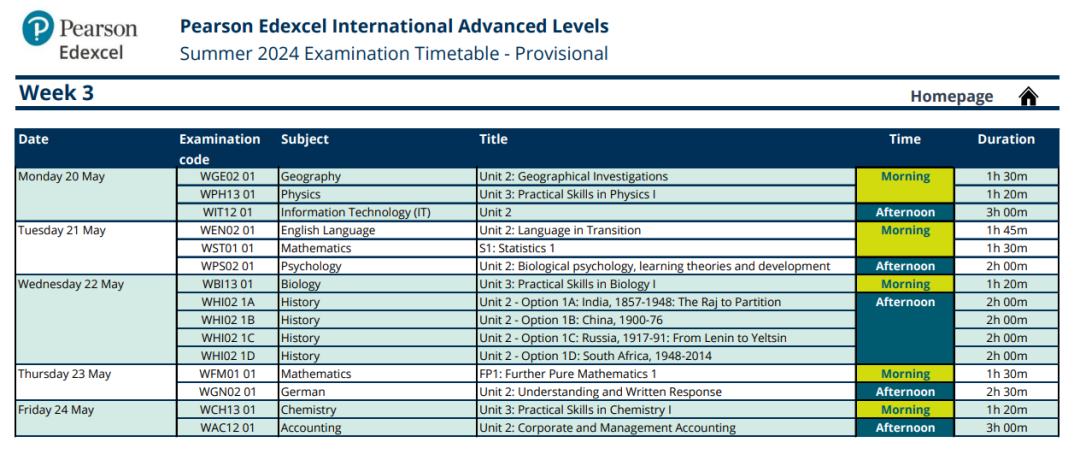This screenshot has height=466, width=1080.
Task: Click the Biological psychology unit title
Action: (x=654, y=266)
